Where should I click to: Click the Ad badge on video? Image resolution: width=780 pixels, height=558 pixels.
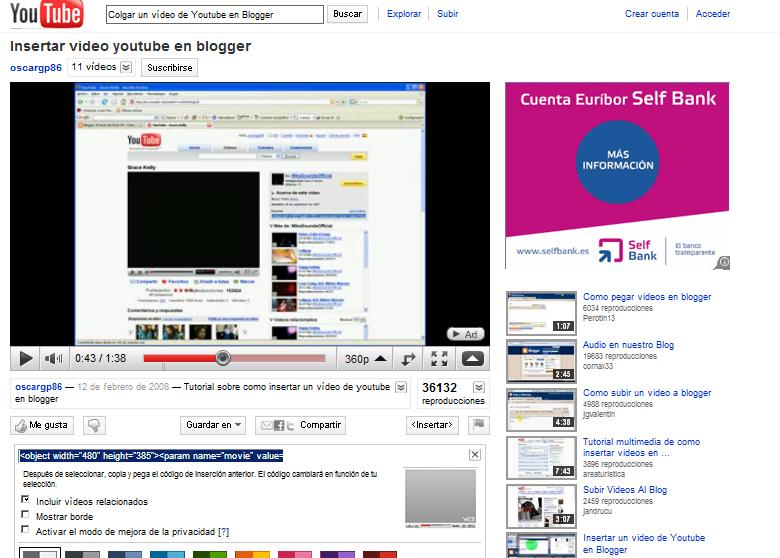466,334
